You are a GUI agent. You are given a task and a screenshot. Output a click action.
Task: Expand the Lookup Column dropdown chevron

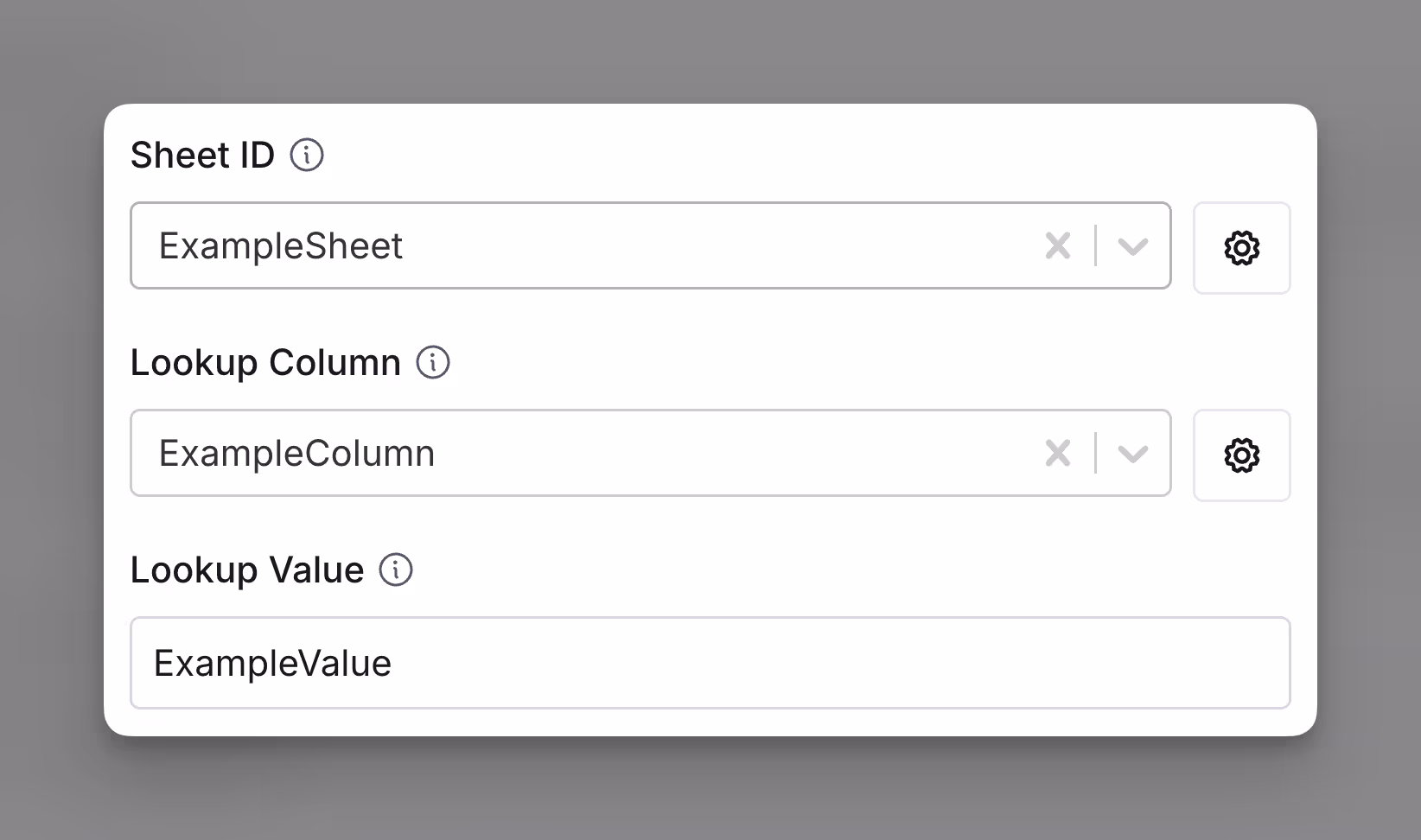pos(1132,455)
